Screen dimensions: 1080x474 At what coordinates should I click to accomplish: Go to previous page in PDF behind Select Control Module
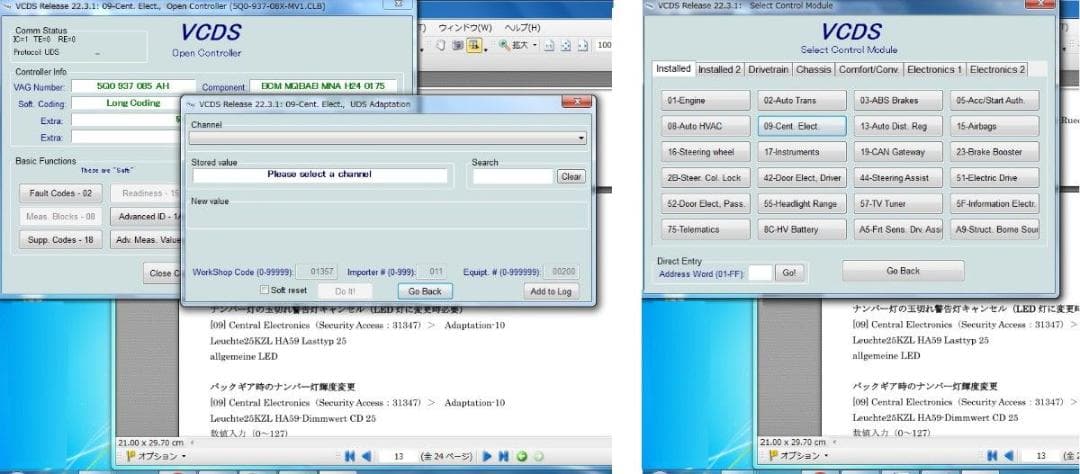(x=1009, y=456)
